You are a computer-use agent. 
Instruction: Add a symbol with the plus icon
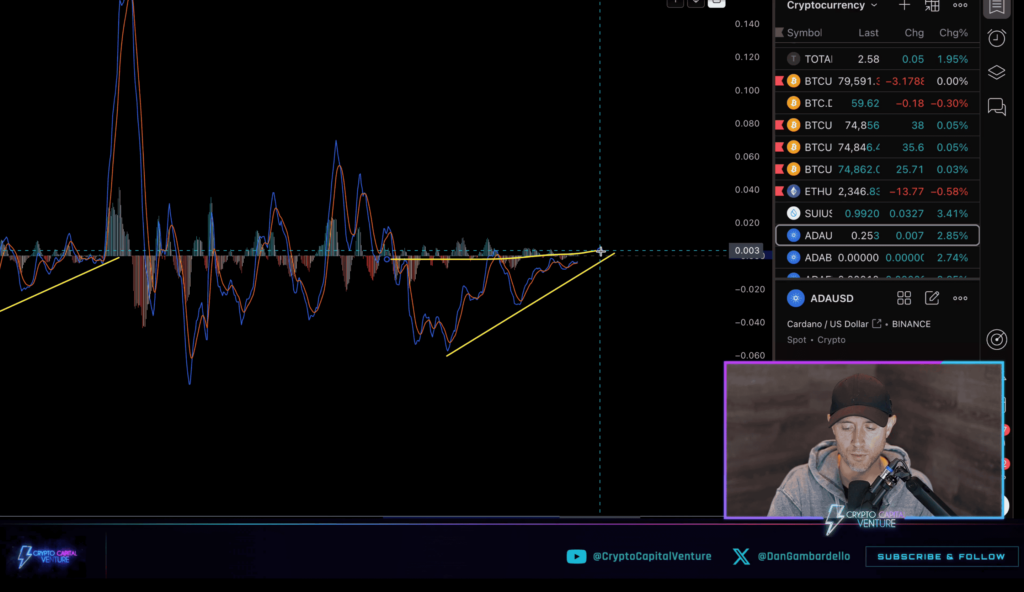[904, 5]
